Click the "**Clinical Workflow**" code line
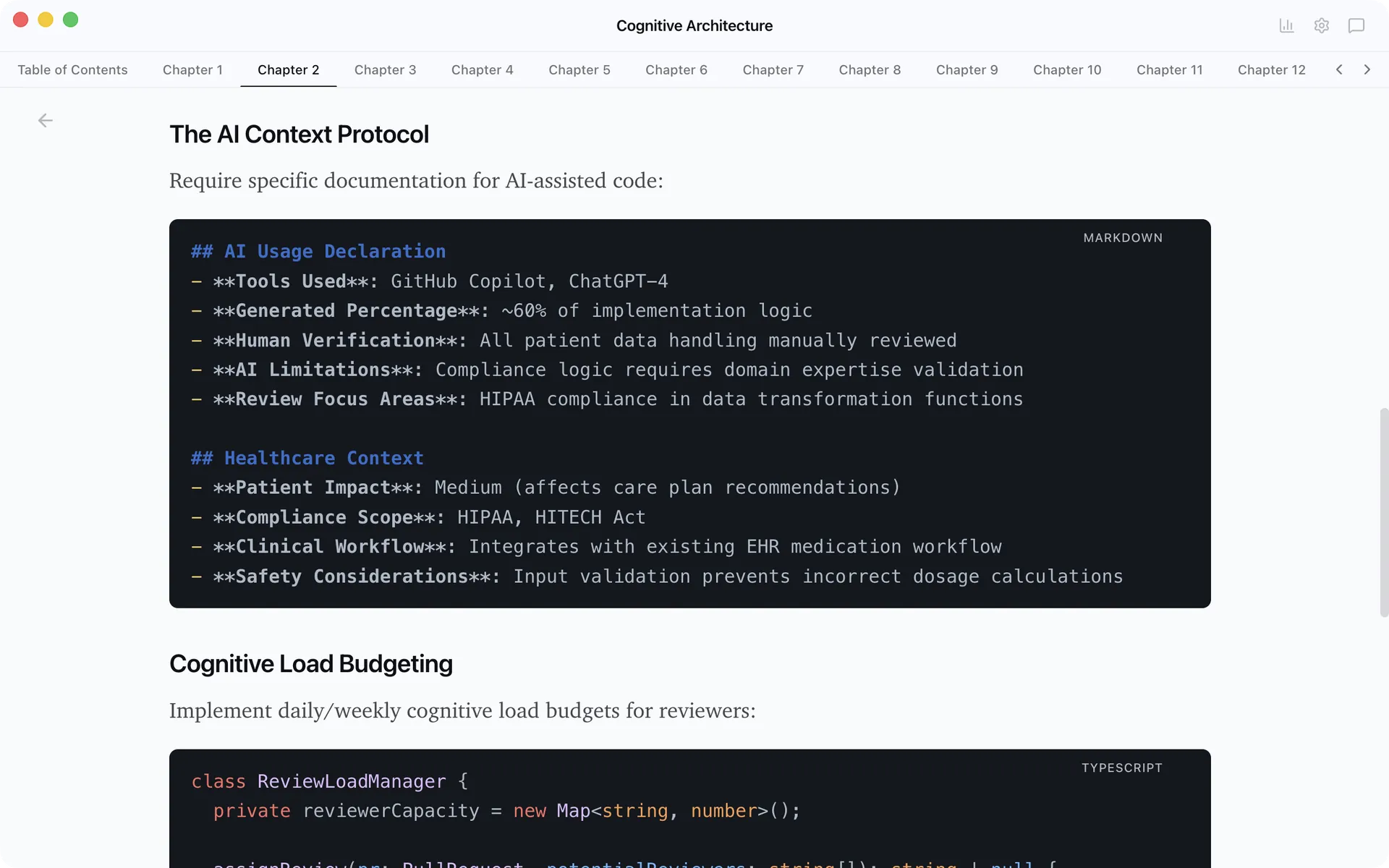This screenshot has height=868, width=1389. [597, 547]
